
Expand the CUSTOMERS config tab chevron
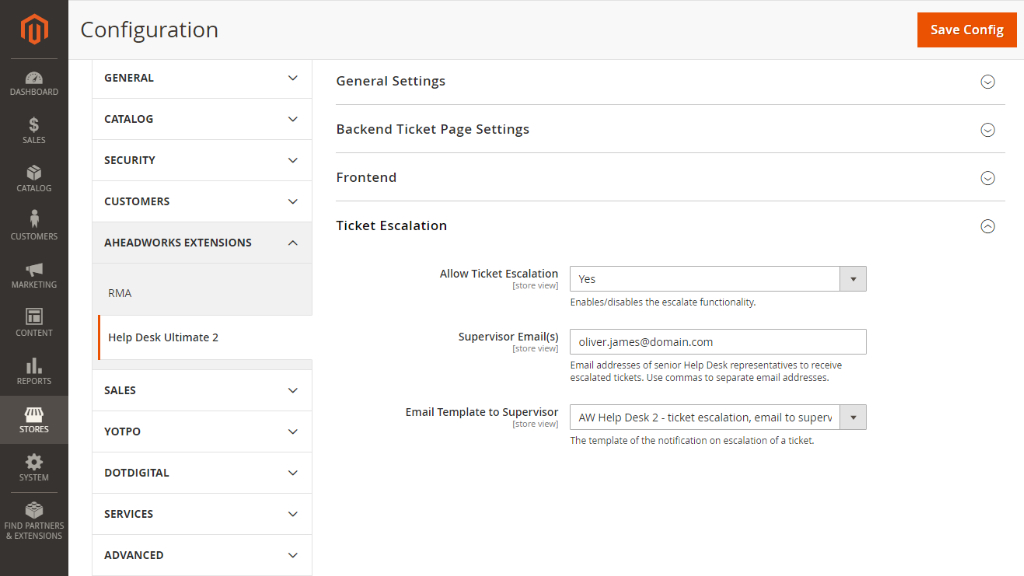click(293, 201)
